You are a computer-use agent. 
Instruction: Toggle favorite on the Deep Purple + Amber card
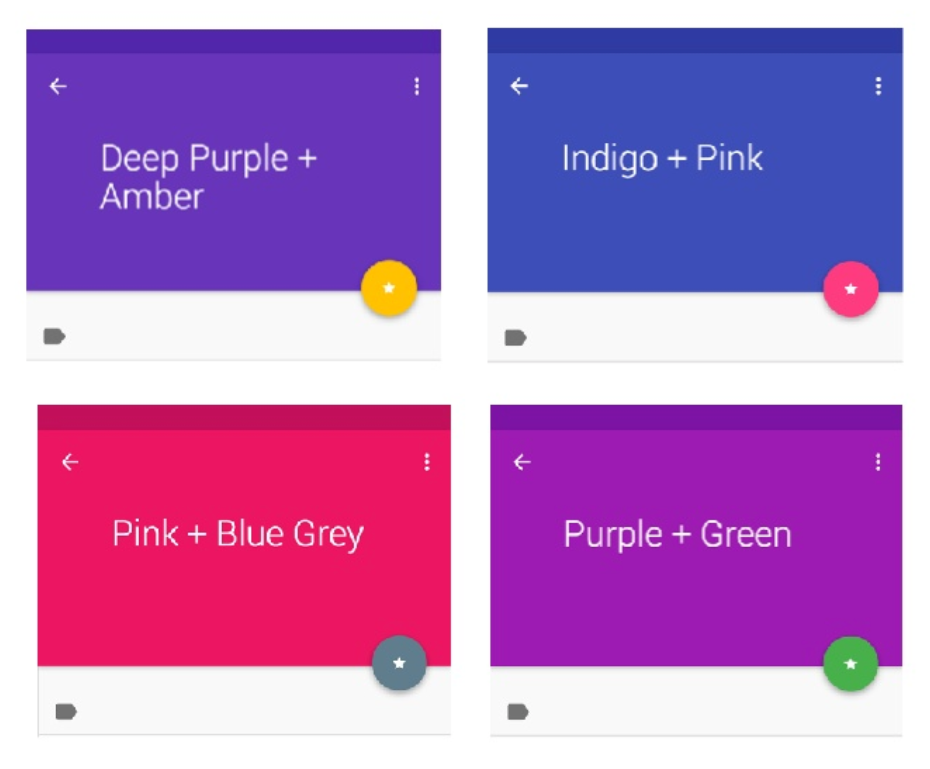(x=389, y=288)
